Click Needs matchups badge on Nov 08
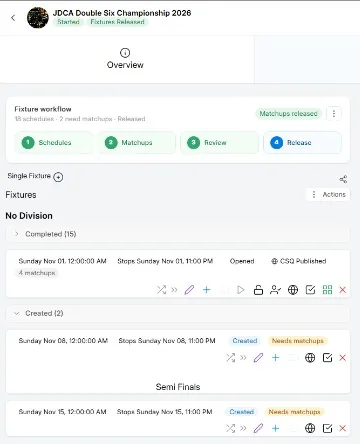 tap(298, 341)
